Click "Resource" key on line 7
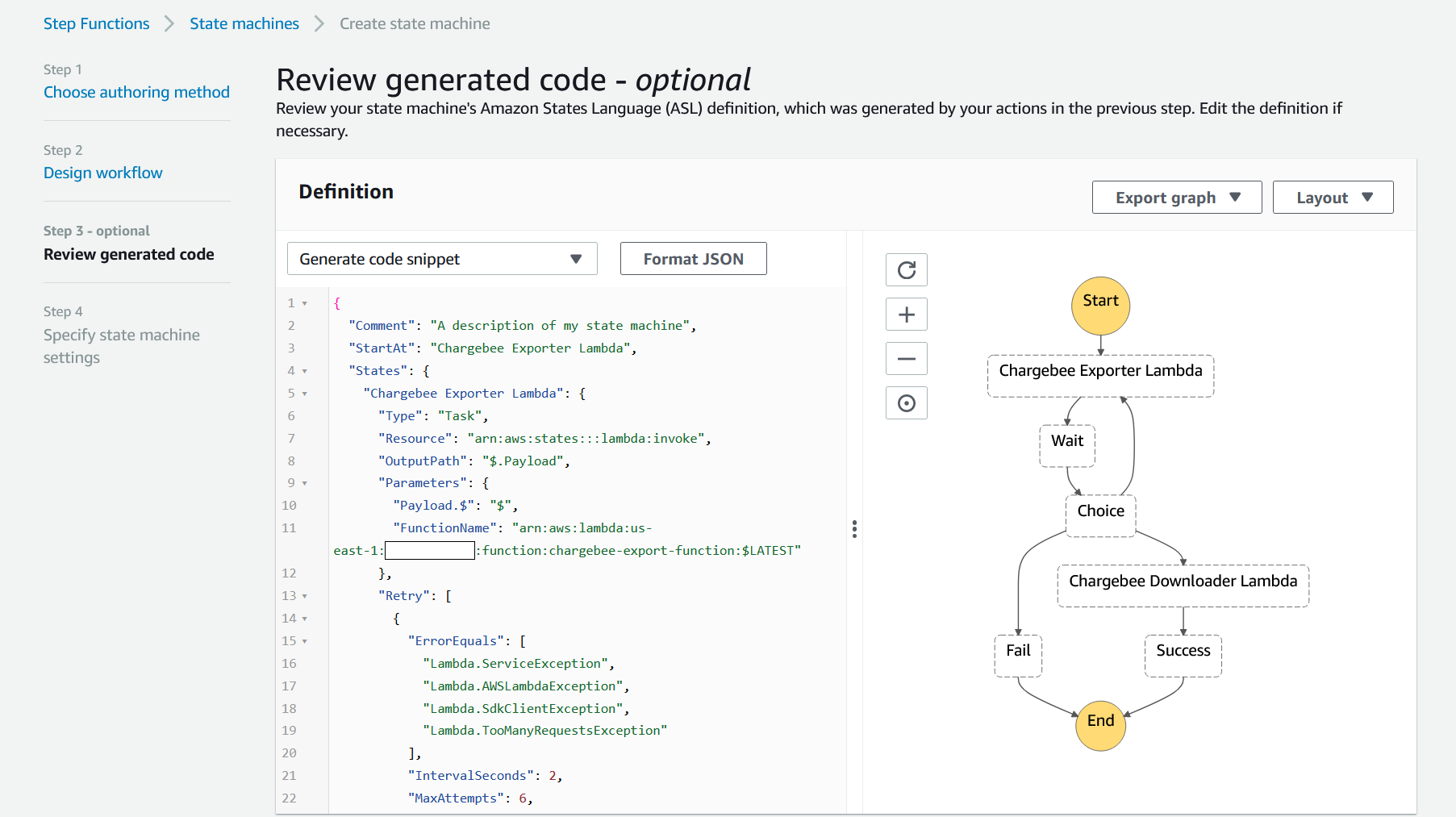 click(415, 439)
